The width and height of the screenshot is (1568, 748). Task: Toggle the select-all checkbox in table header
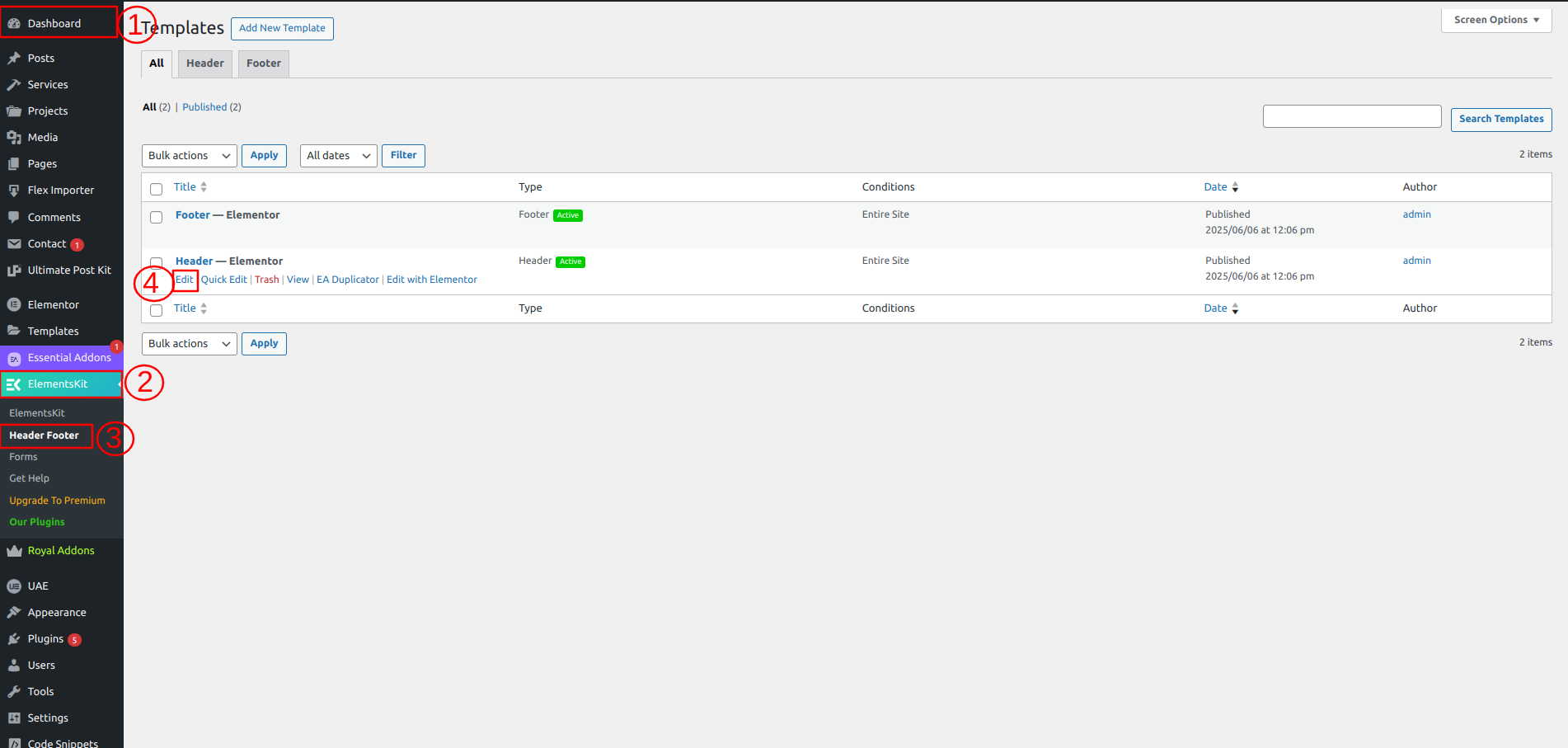(156, 189)
